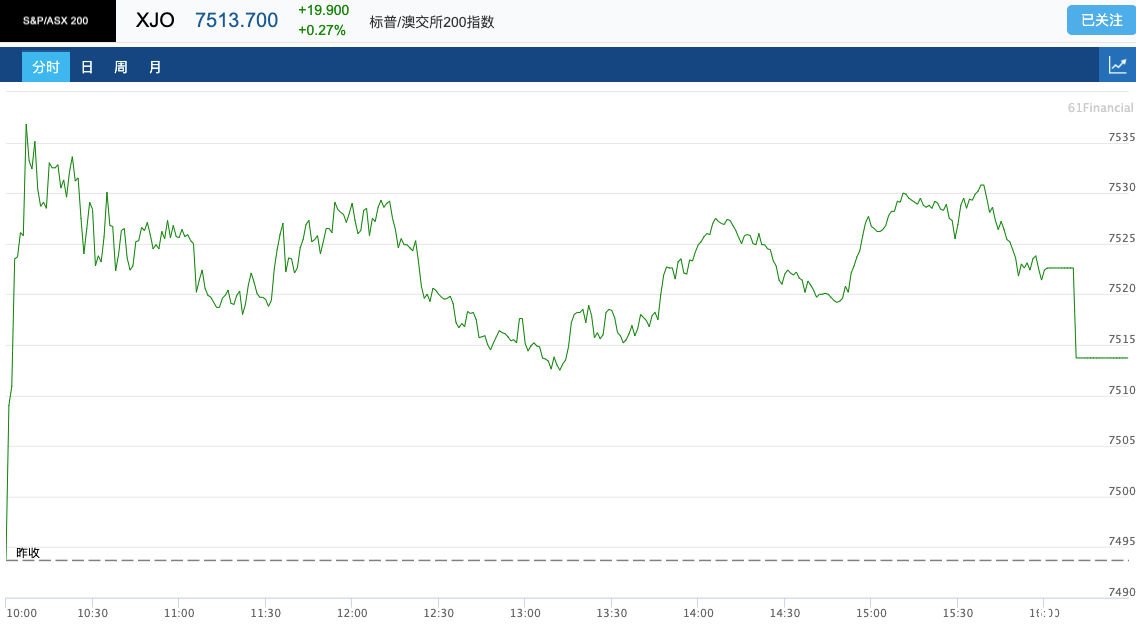Click the 13:00 time axis label
Viewport: 1136px width, 624px height.
(525, 613)
